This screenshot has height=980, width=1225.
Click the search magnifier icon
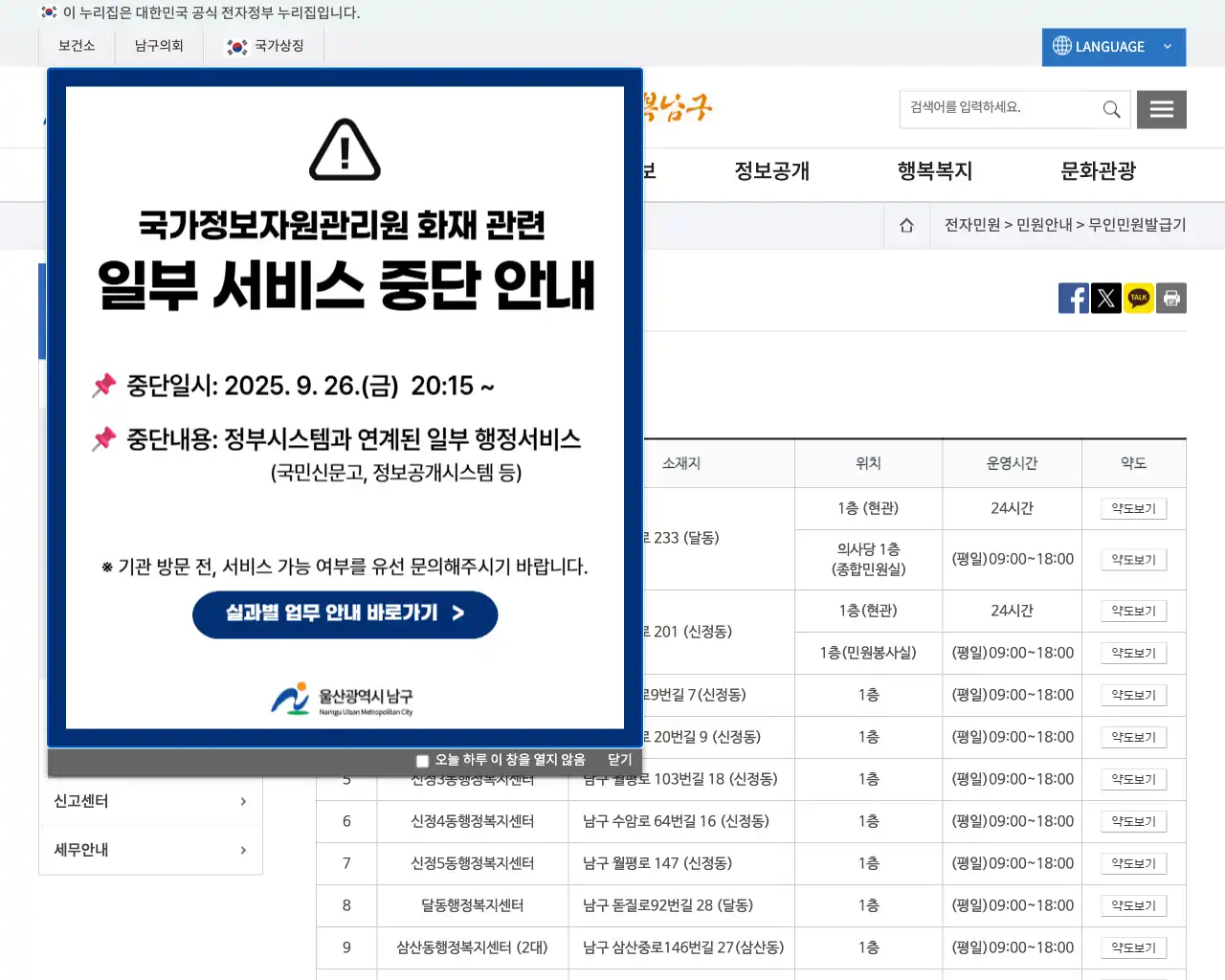point(1111,109)
